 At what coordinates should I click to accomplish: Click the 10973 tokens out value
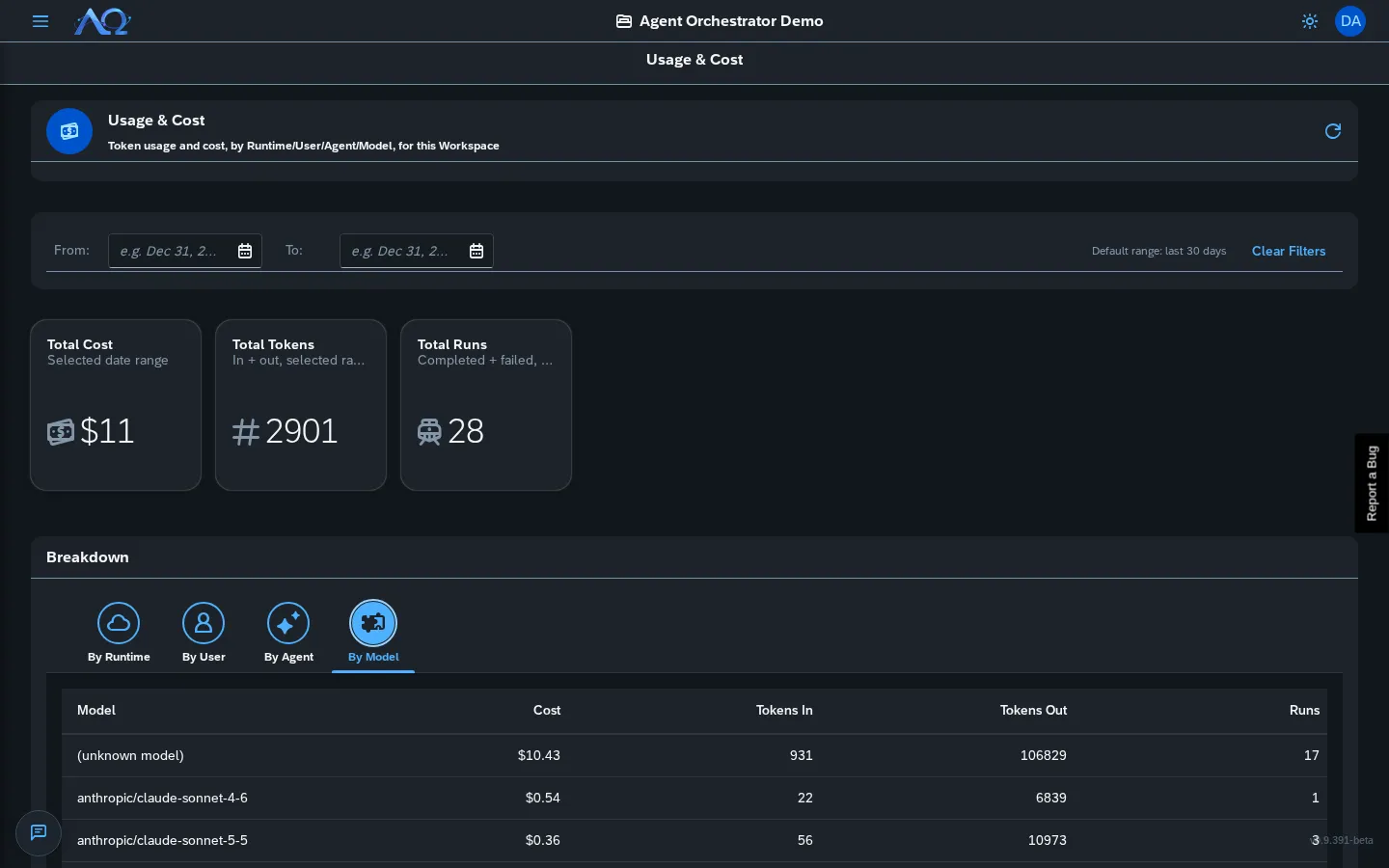pyautogui.click(x=1047, y=840)
